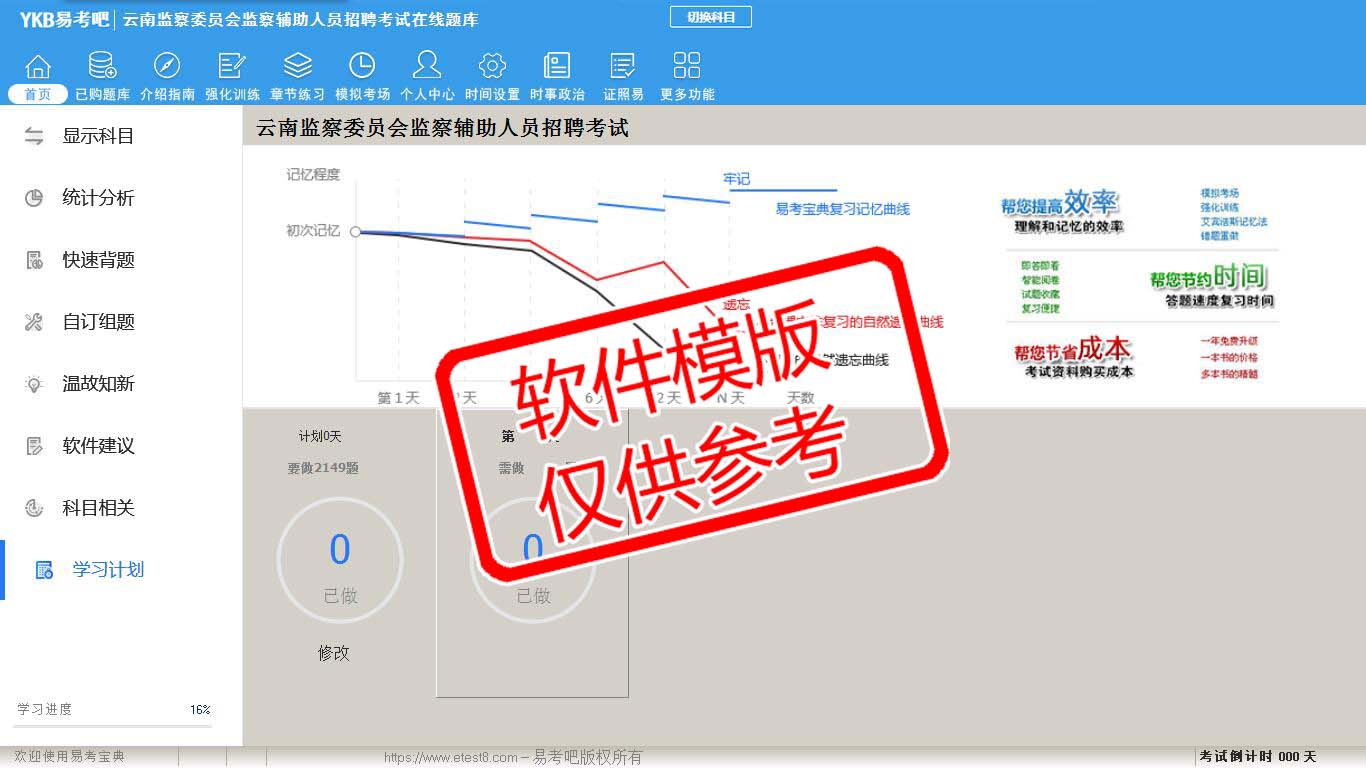Open the 时事政治 news icon
Image resolution: width=1366 pixels, height=768 pixels.
[x=557, y=66]
